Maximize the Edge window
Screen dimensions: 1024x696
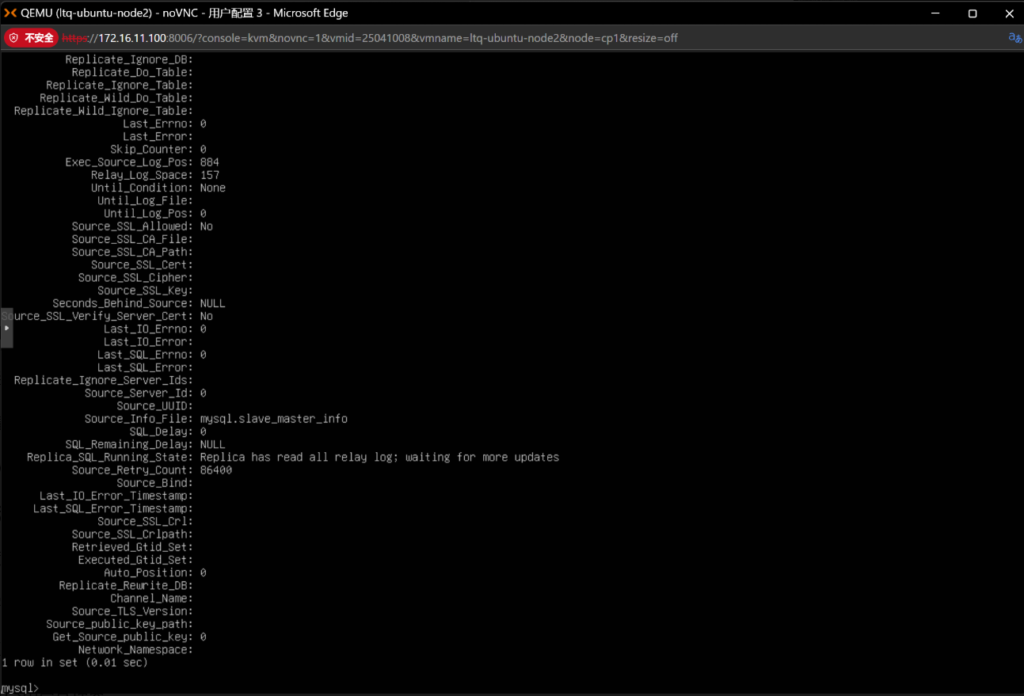coord(972,13)
